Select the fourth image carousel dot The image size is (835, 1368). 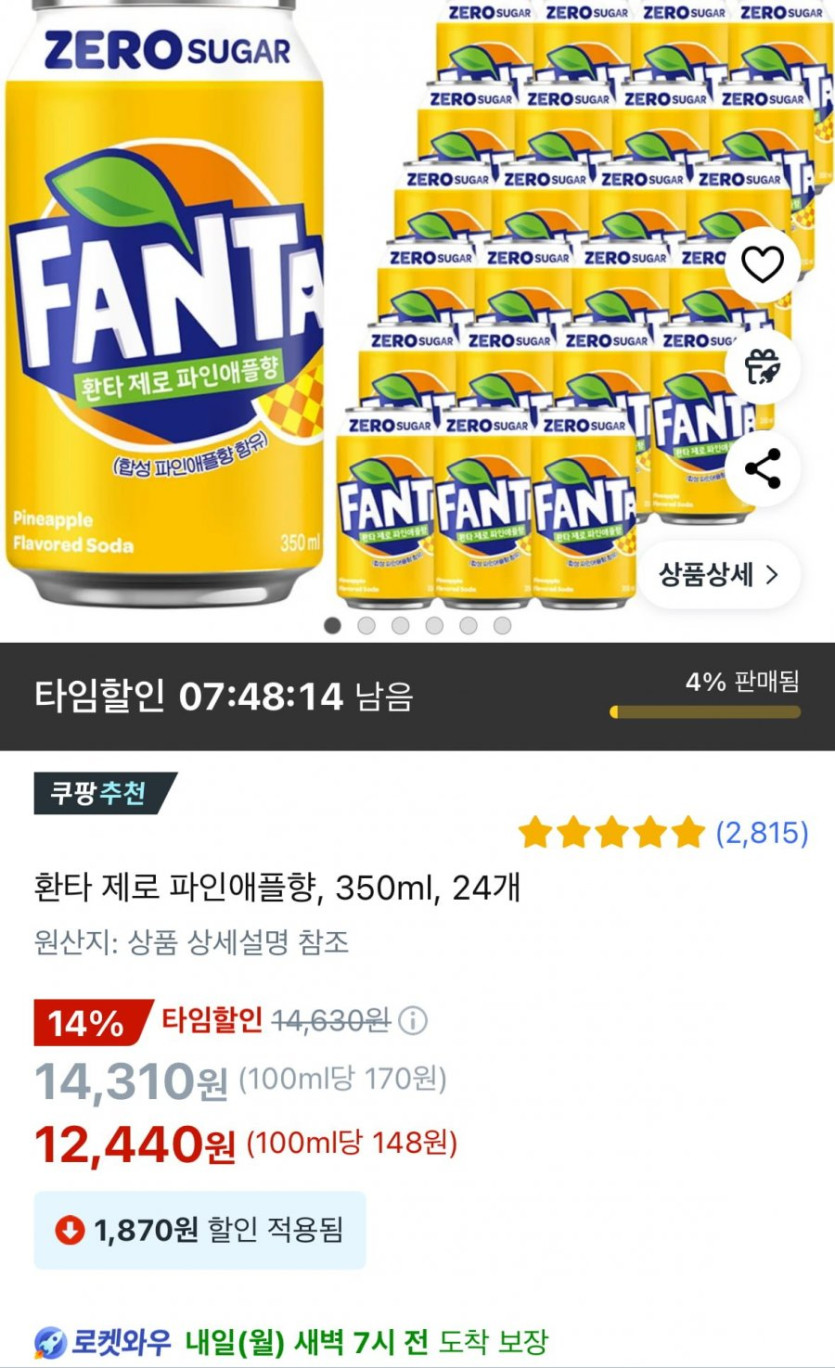[434, 626]
